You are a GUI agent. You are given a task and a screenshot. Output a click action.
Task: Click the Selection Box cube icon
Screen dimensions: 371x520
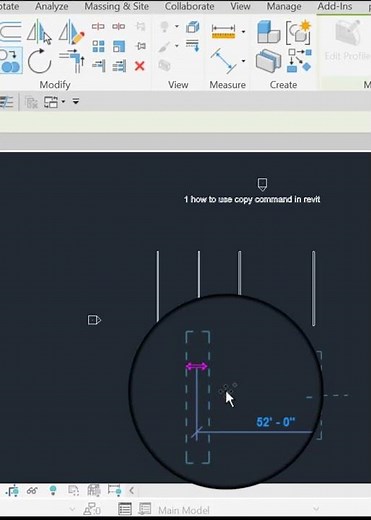(x=193, y=27)
